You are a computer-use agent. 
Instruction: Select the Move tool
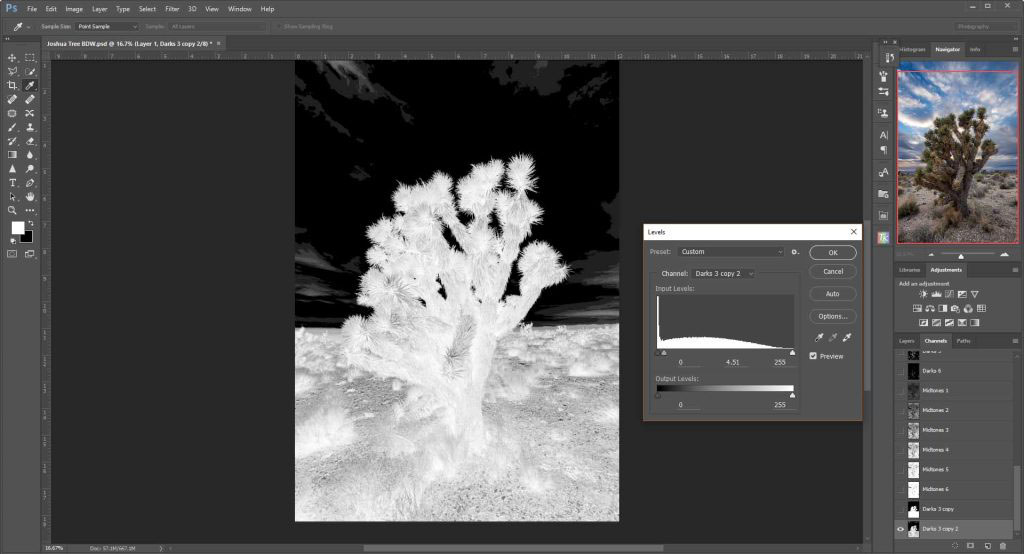[x=12, y=58]
